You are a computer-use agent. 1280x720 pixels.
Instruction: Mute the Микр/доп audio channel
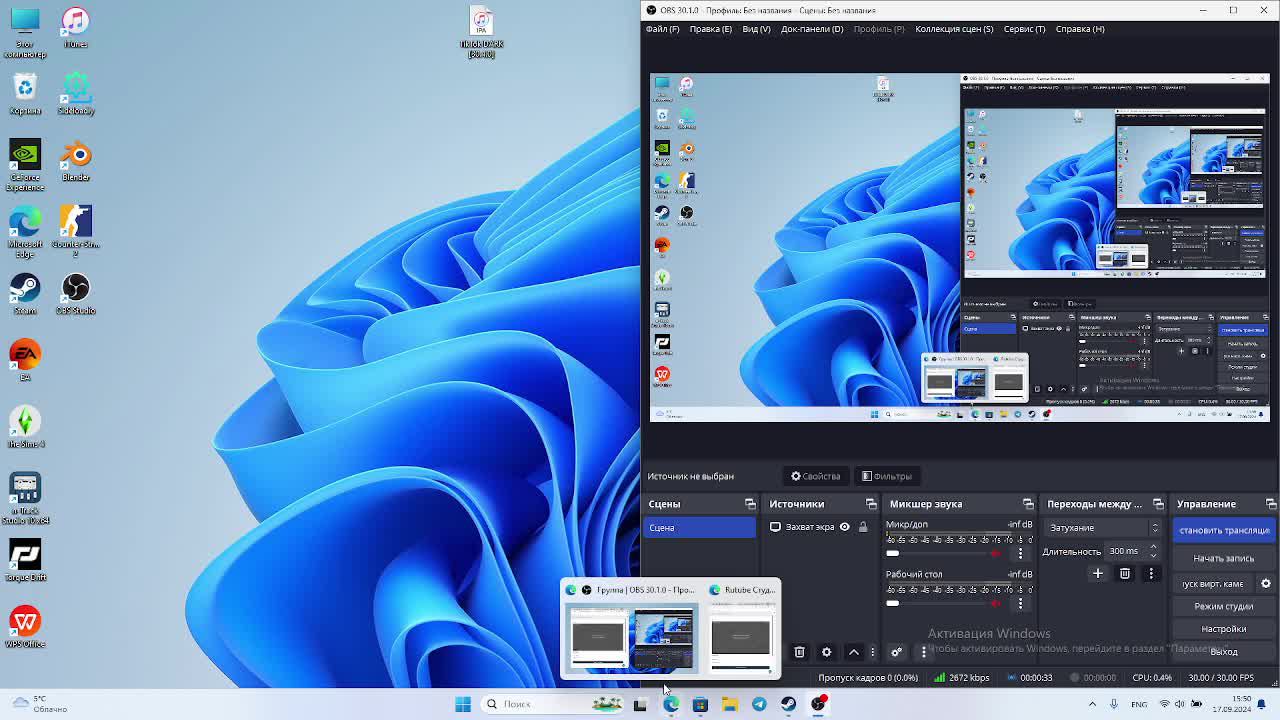tap(994, 553)
